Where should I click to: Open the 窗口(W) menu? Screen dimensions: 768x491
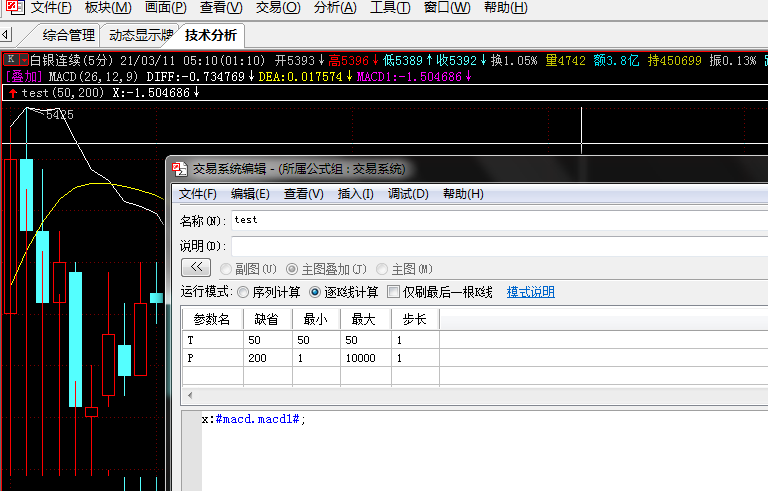pyautogui.click(x=447, y=7)
